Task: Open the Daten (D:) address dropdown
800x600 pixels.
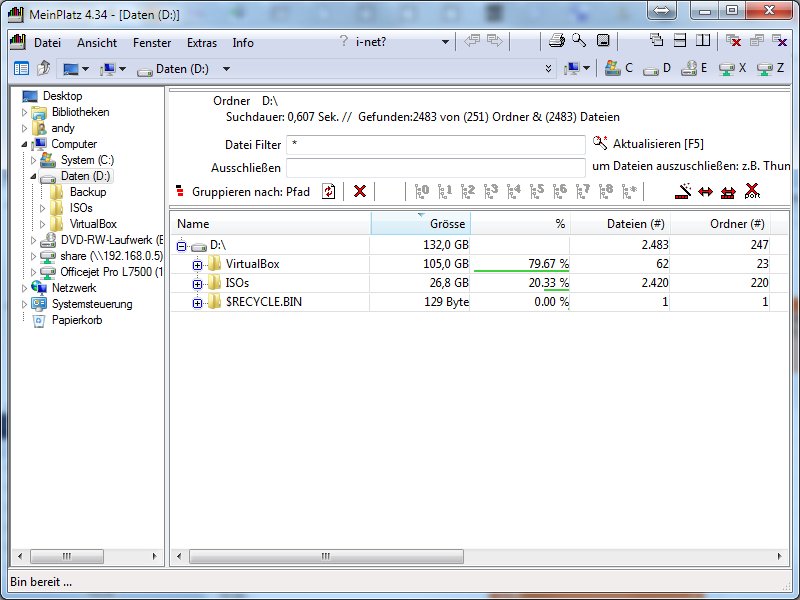Action: click(x=226, y=69)
